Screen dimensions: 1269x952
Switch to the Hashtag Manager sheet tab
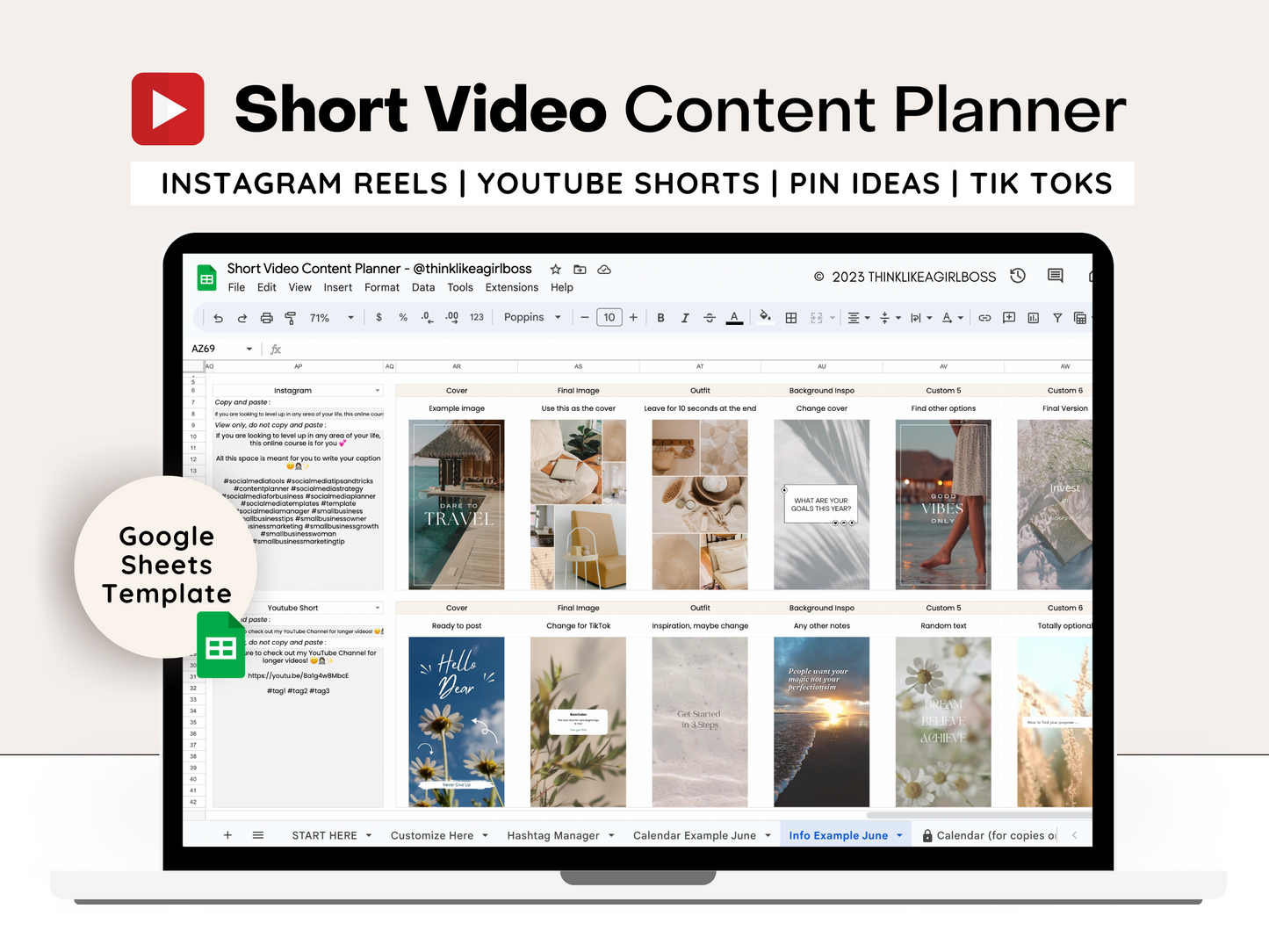(x=552, y=835)
